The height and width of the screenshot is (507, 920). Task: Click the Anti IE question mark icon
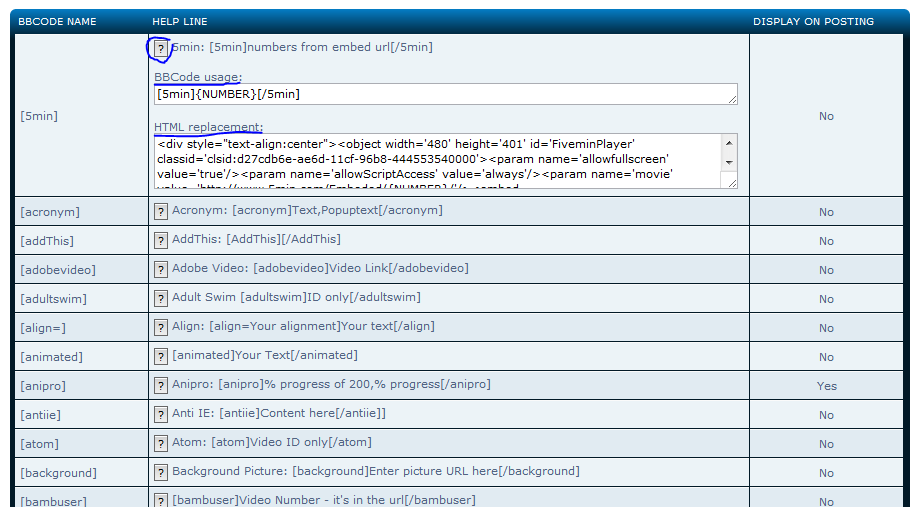point(160,414)
